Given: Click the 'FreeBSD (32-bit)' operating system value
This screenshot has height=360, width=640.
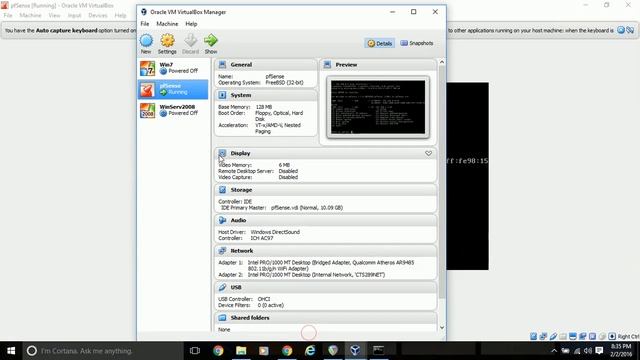Looking at the screenshot, I should point(284,82).
